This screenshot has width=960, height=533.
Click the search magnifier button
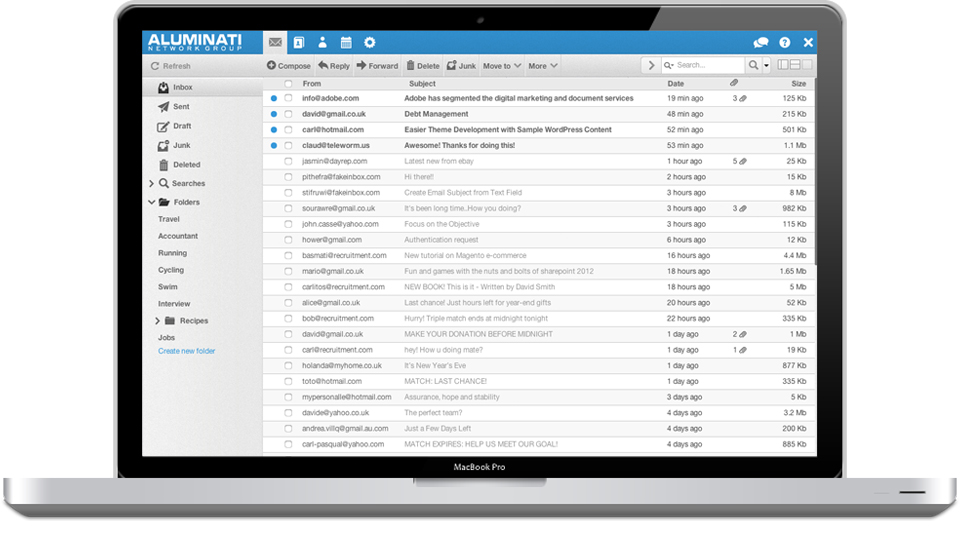point(753,66)
